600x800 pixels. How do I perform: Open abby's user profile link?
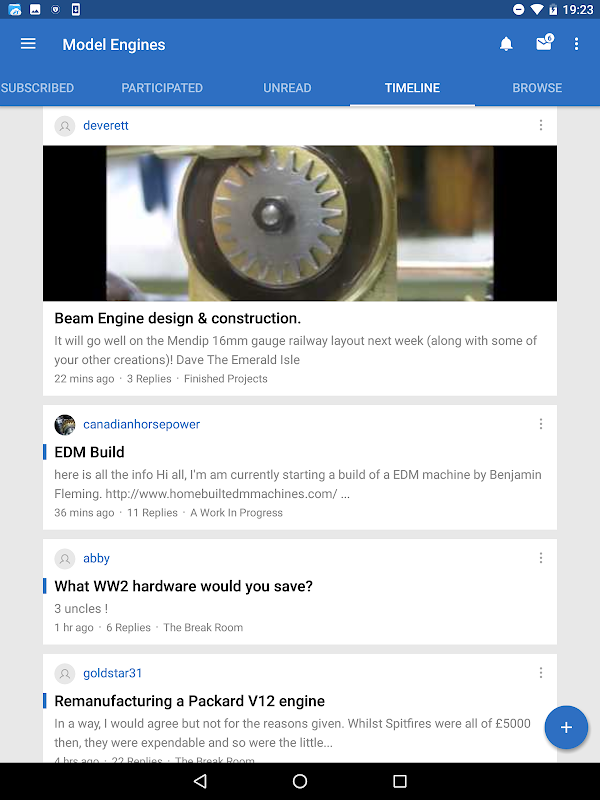[96, 558]
